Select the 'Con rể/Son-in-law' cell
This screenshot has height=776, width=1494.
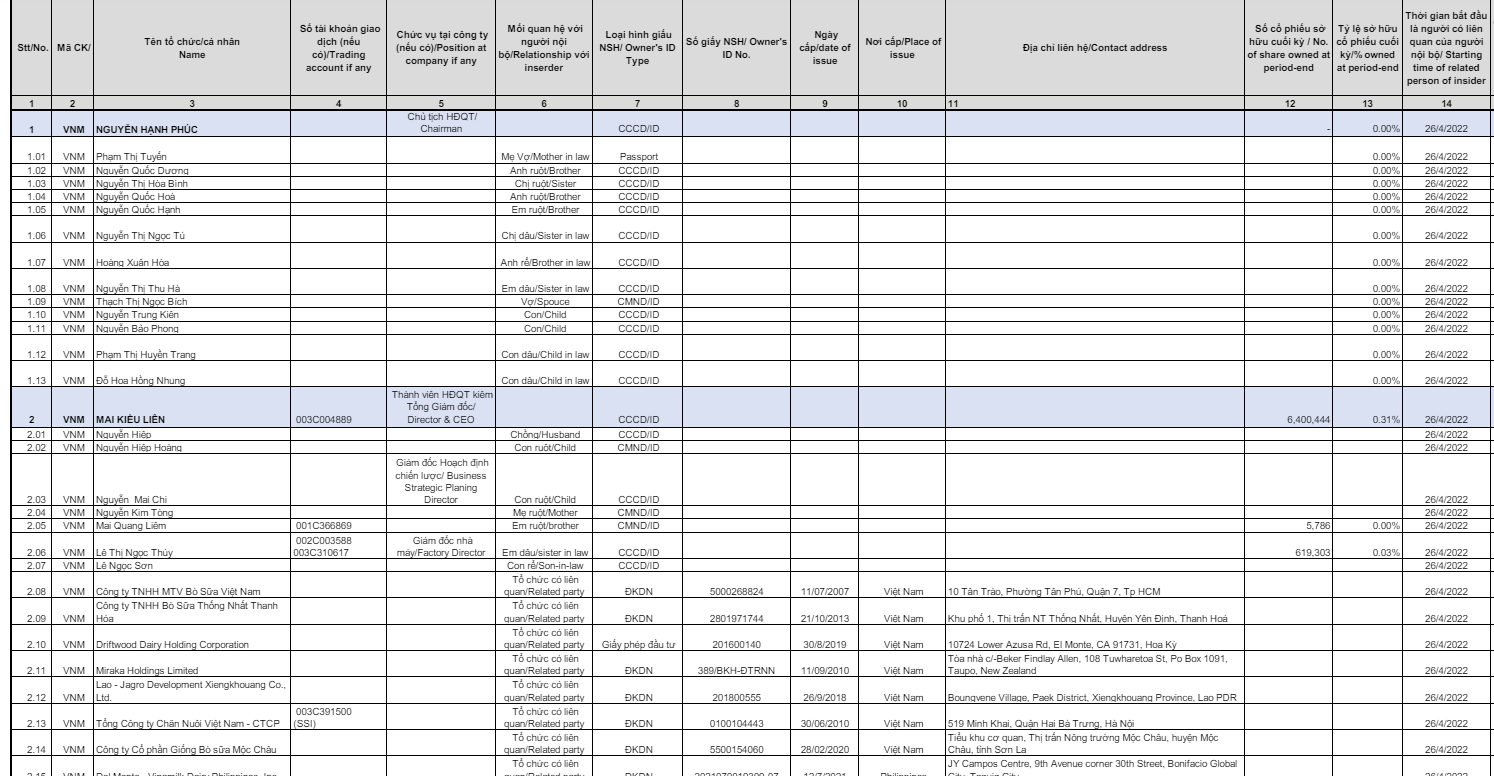coord(546,563)
